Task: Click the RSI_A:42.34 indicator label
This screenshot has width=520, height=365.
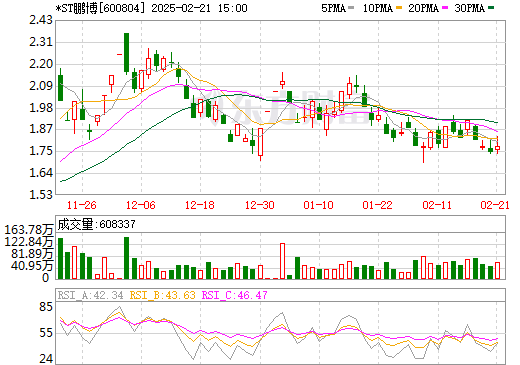Action: coord(90,295)
